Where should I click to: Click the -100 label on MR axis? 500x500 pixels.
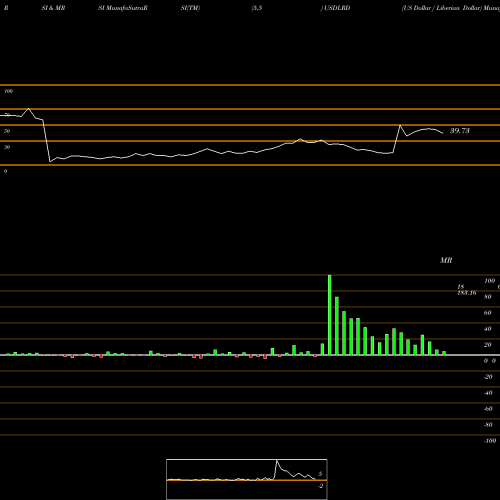click(490, 441)
